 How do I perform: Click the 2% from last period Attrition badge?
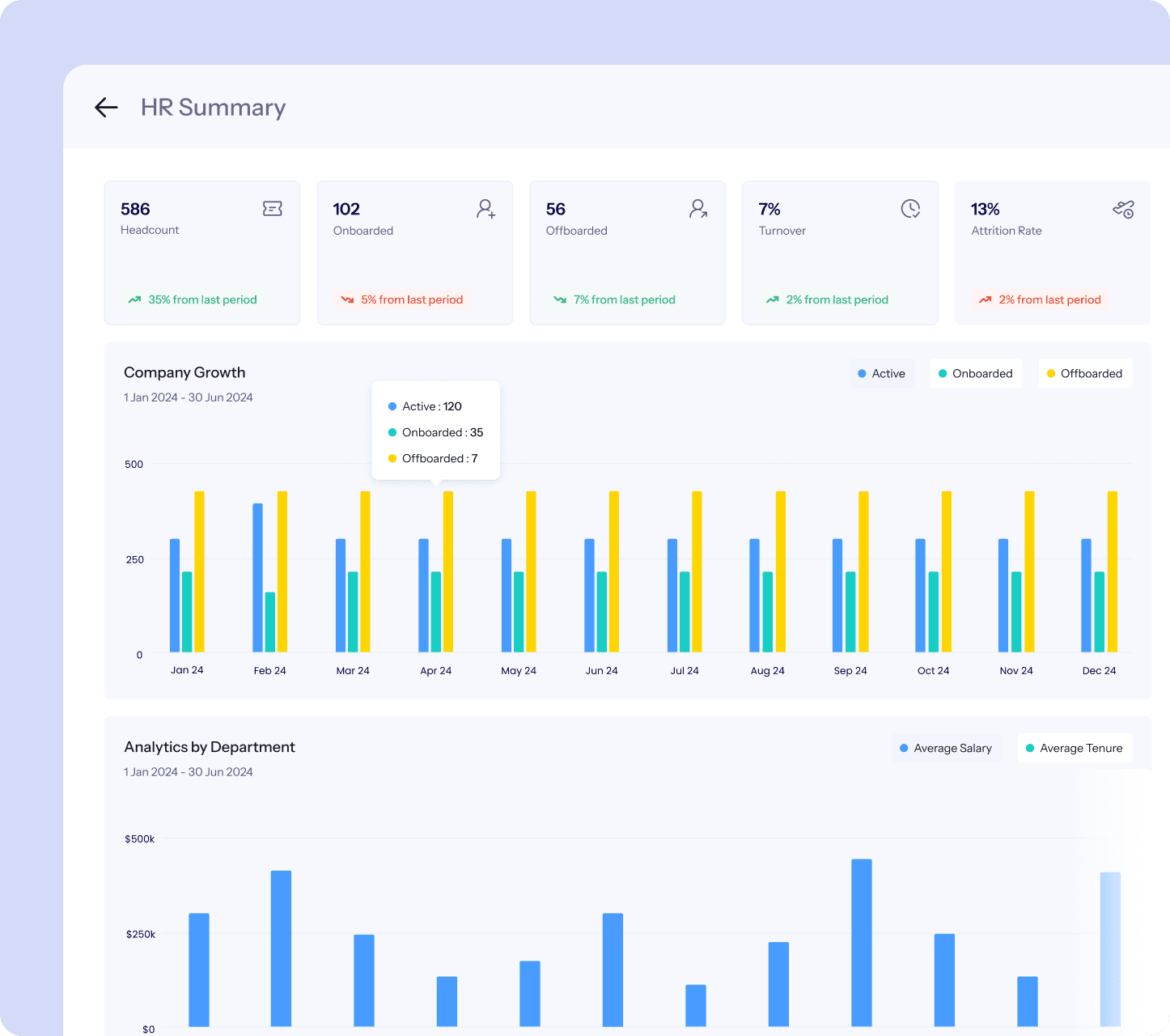(1041, 299)
